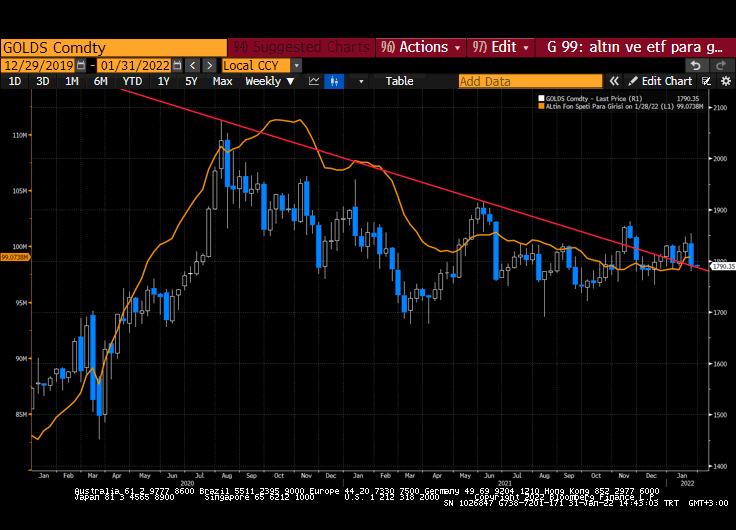Toggle orange Altin Fon Sepeti legend swatch
Screen dimensions: 736x530
[x=541, y=107]
